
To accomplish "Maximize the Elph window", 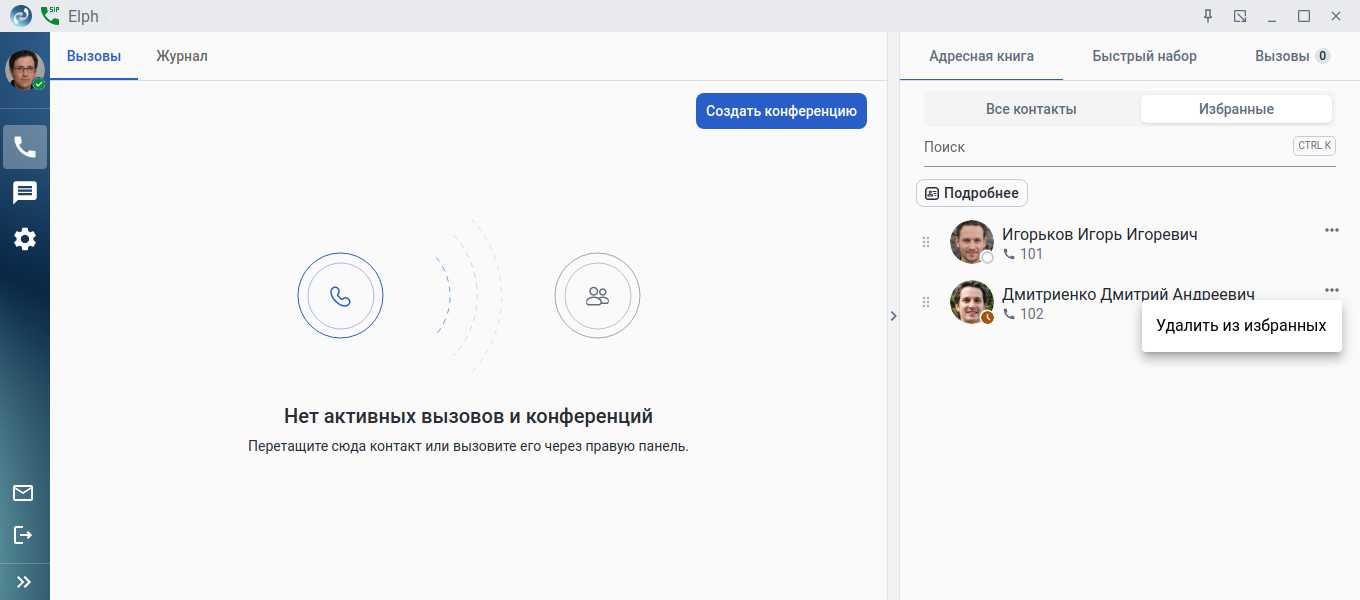I will pos(1304,16).
